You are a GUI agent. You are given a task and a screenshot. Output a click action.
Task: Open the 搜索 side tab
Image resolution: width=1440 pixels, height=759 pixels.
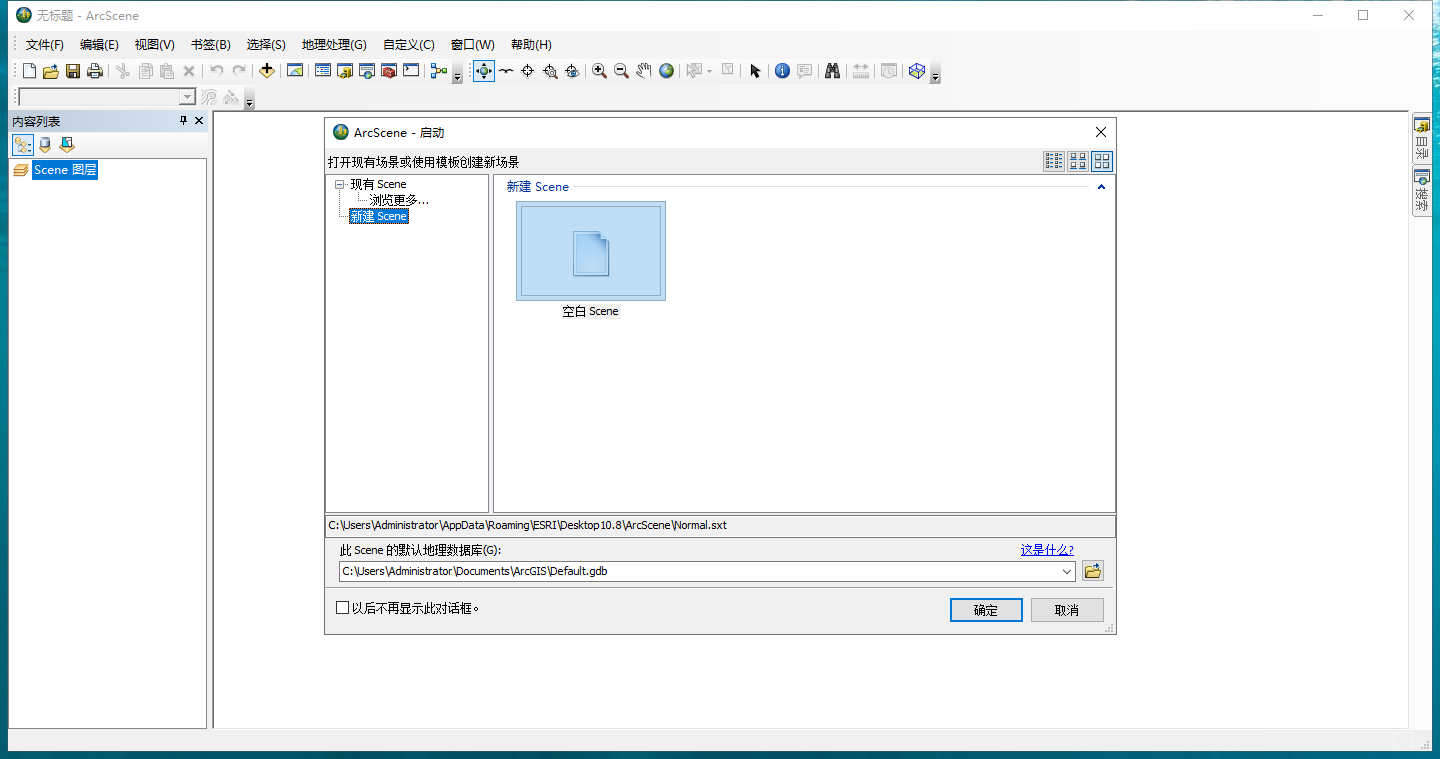tap(1421, 190)
